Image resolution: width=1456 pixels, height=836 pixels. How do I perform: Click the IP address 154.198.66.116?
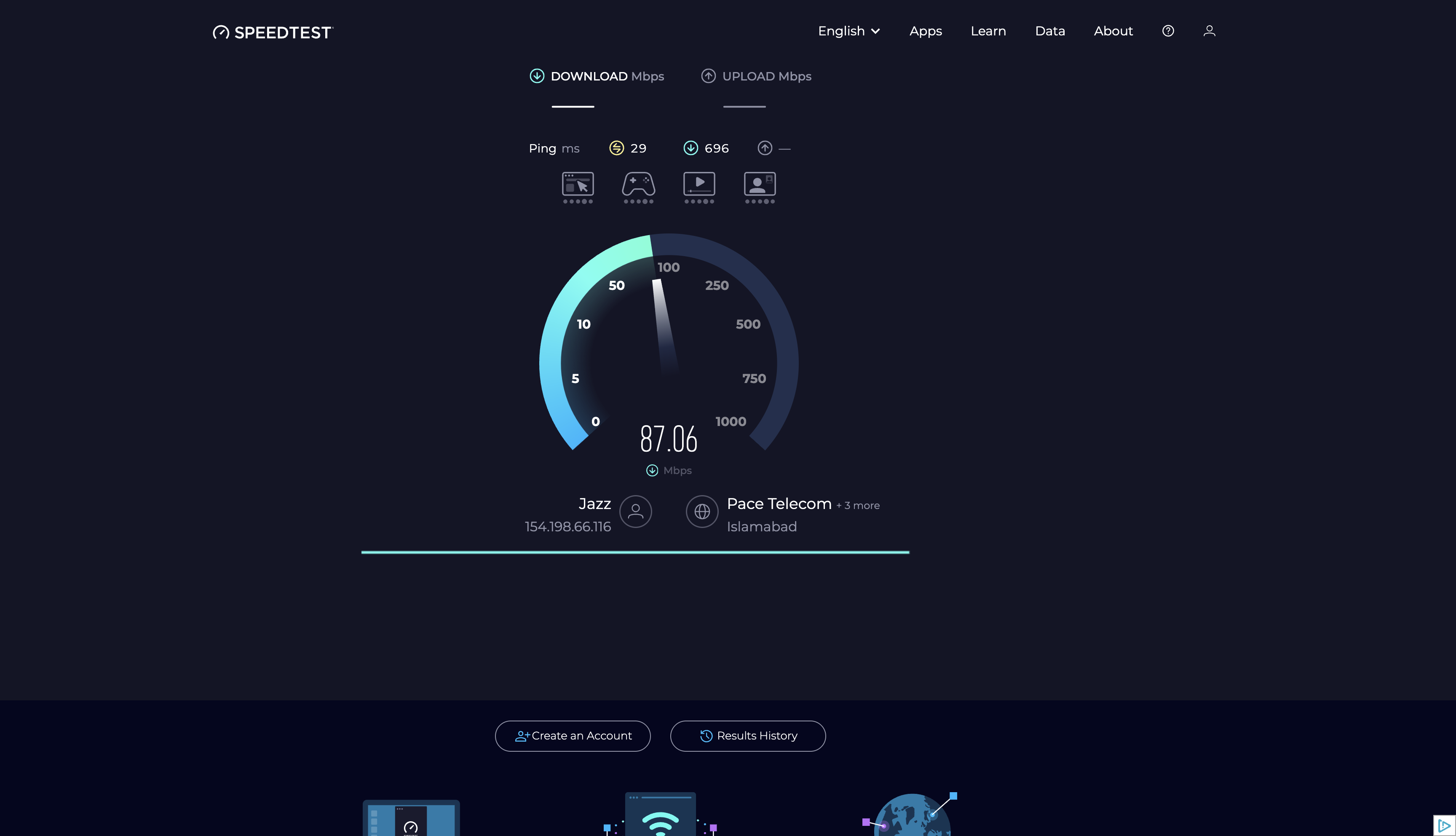pos(567,527)
